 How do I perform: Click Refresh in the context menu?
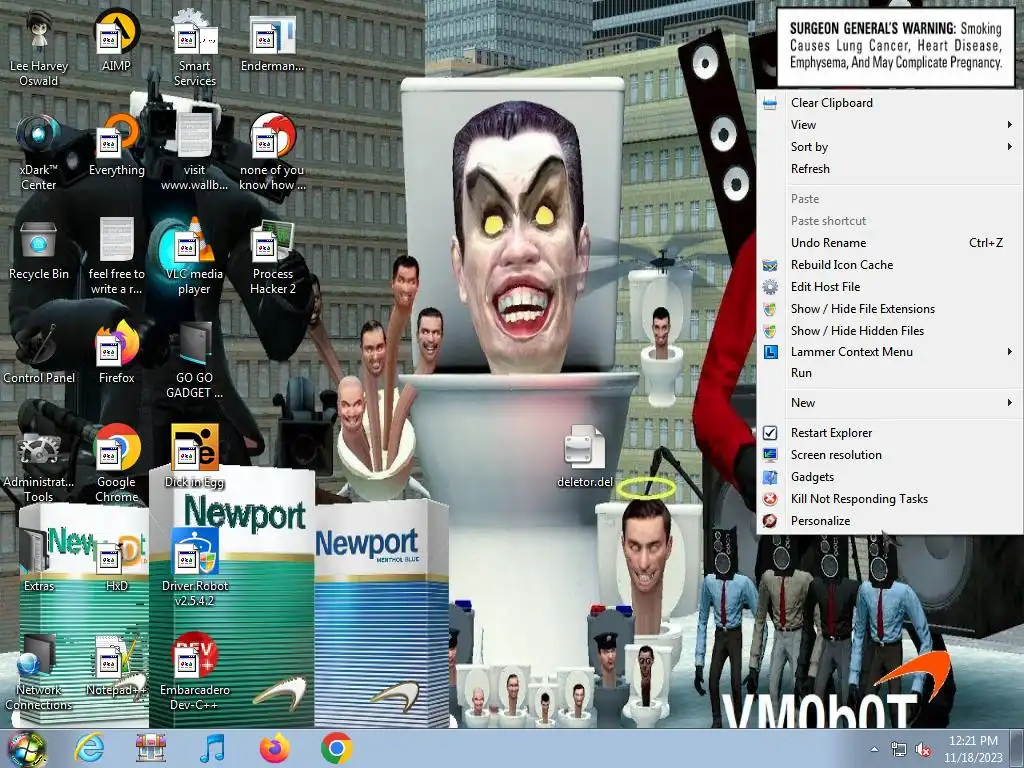(889, 168)
